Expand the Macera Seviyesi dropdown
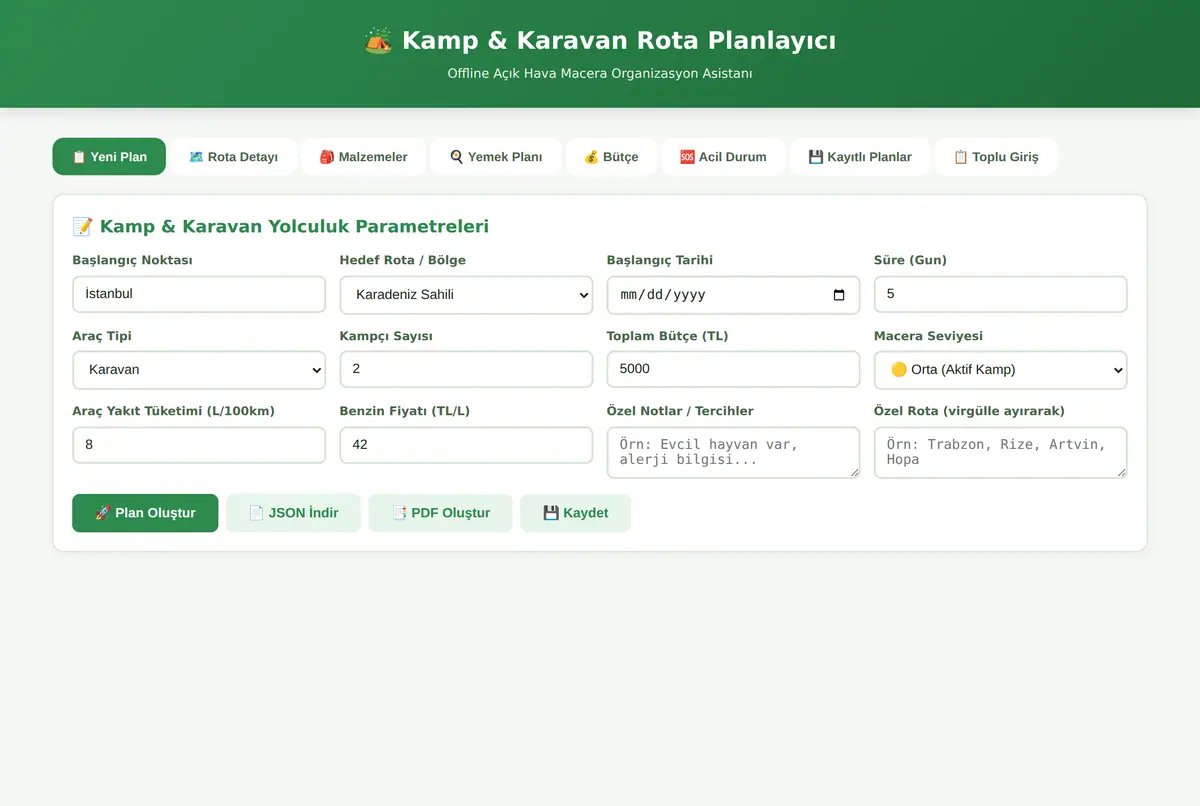The height and width of the screenshot is (806, 1200). (x=1000, y=370)
